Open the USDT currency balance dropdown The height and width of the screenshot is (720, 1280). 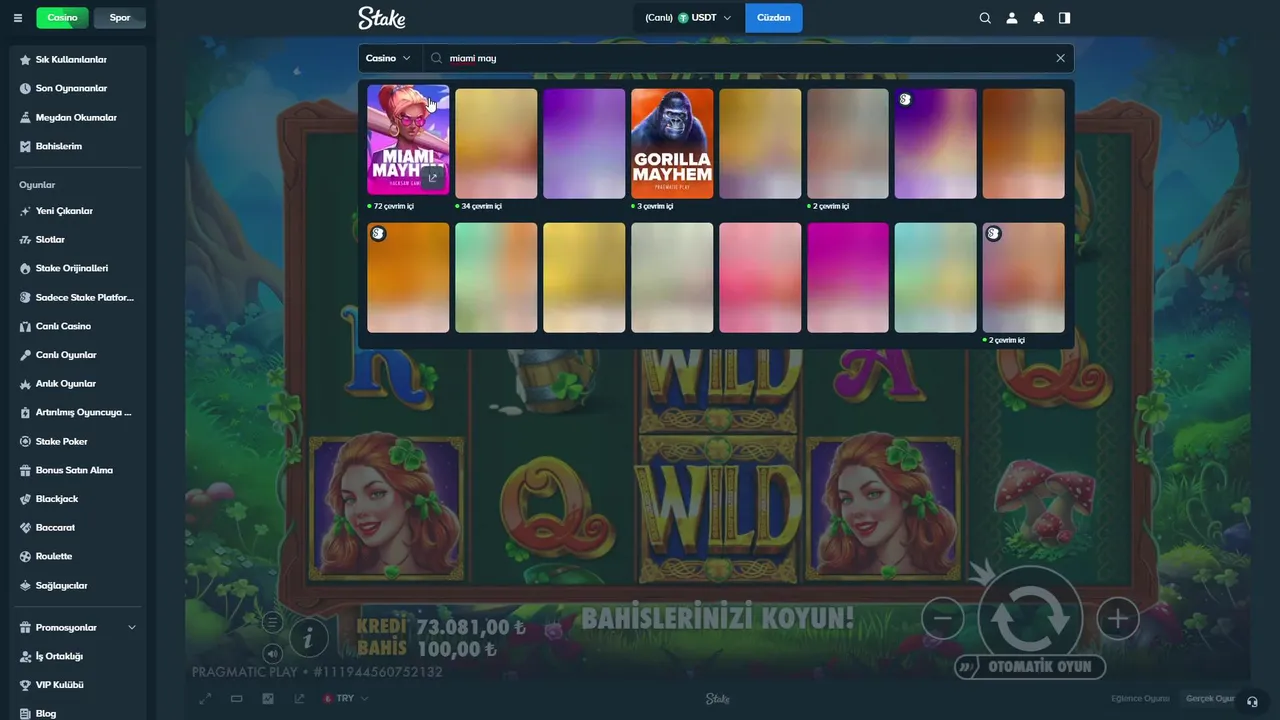(688, 18)
